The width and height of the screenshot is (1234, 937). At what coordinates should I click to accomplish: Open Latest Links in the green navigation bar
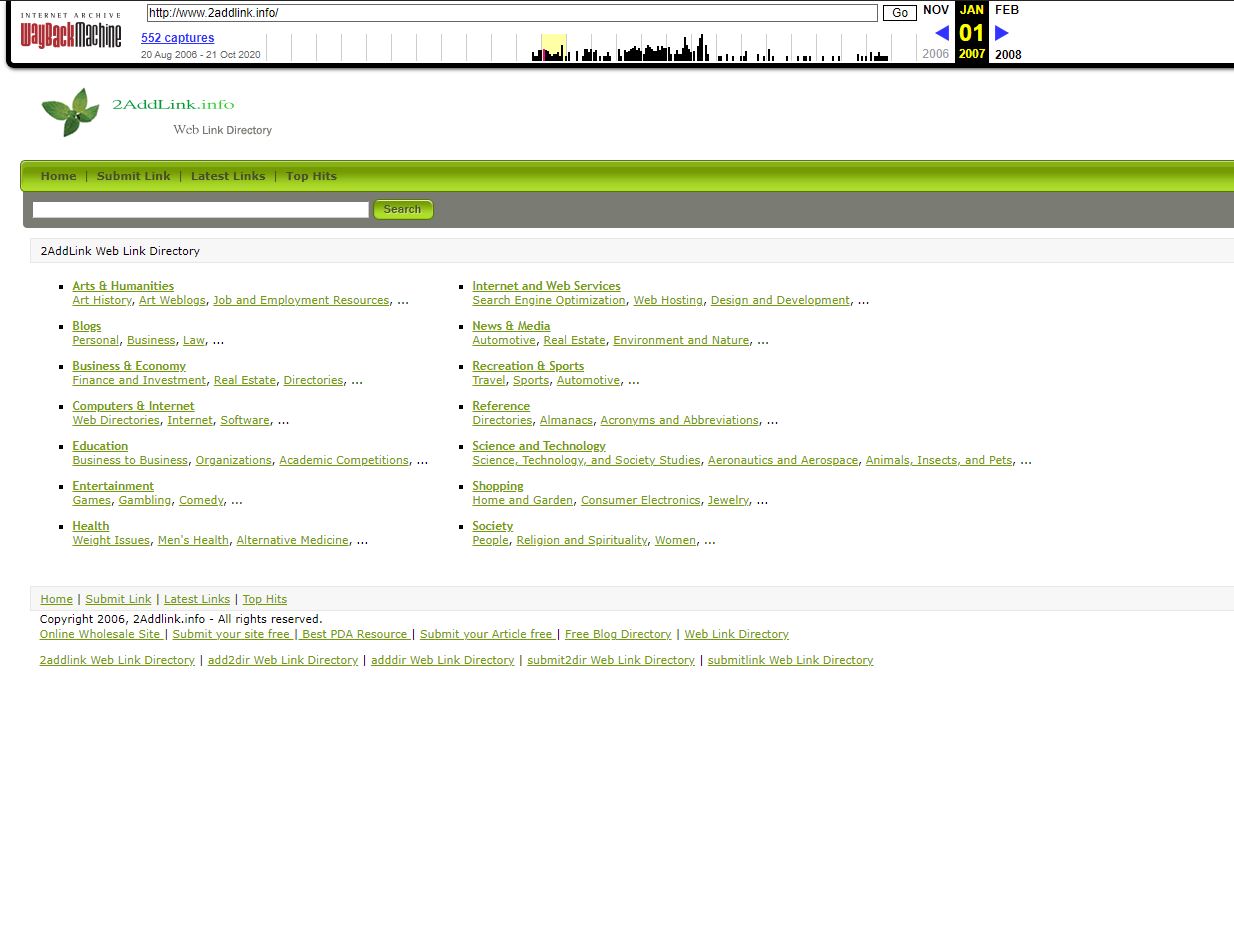[228, 176]
